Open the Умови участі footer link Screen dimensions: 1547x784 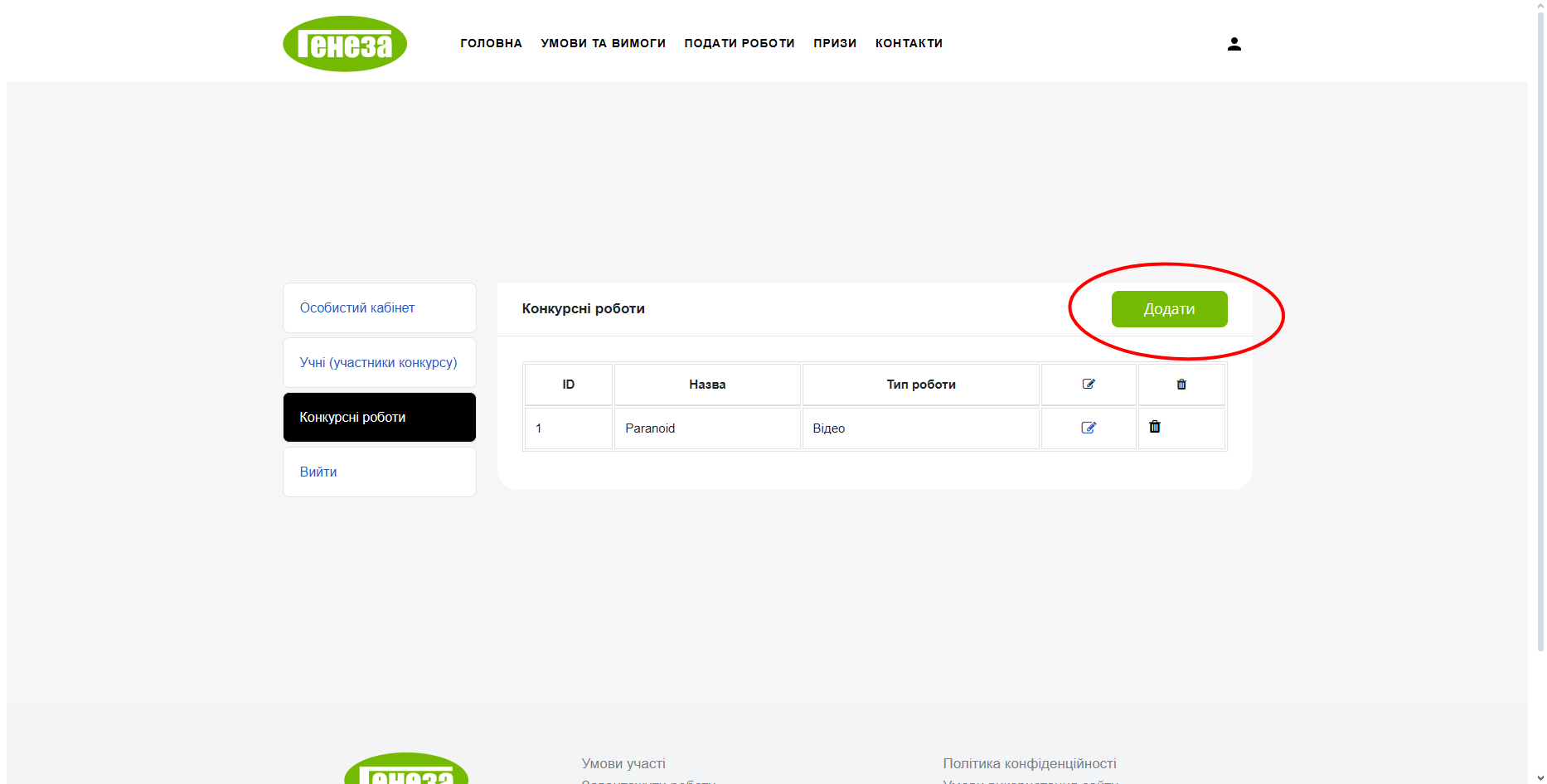coord(623,763)
